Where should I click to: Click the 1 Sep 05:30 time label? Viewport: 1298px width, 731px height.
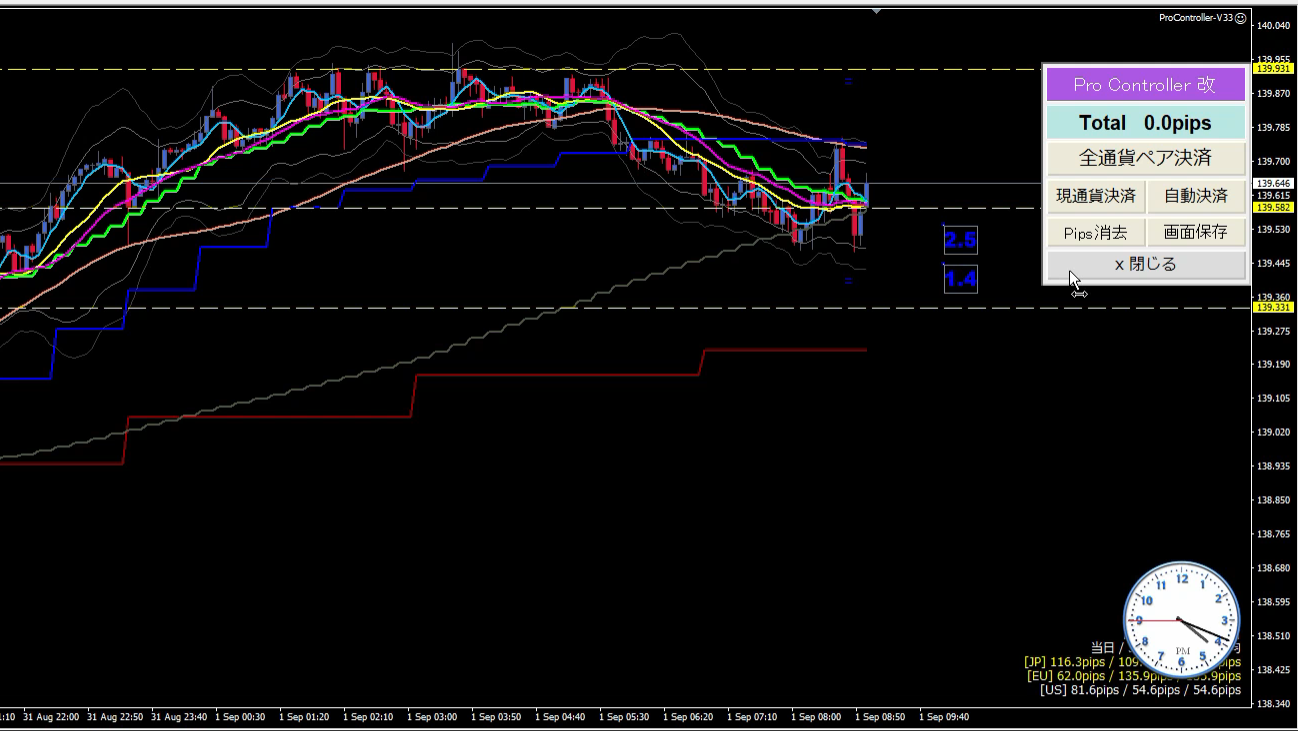coord(624,717)
